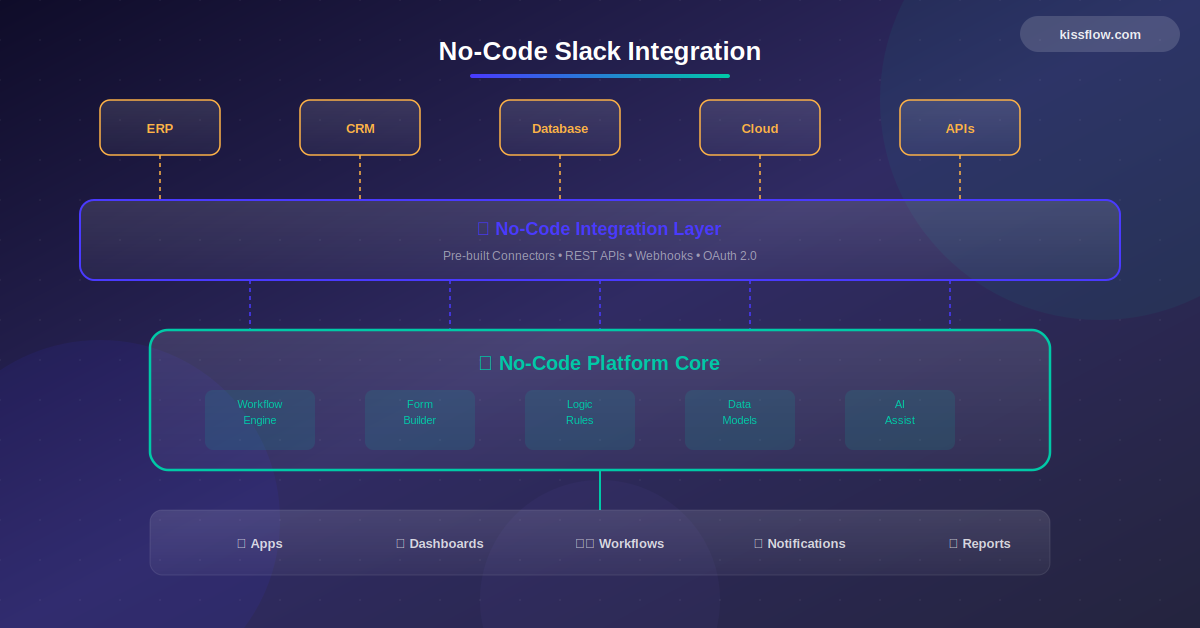Click the No-Code Slack Integration title

pyautogui.click(x=600, y=51)
